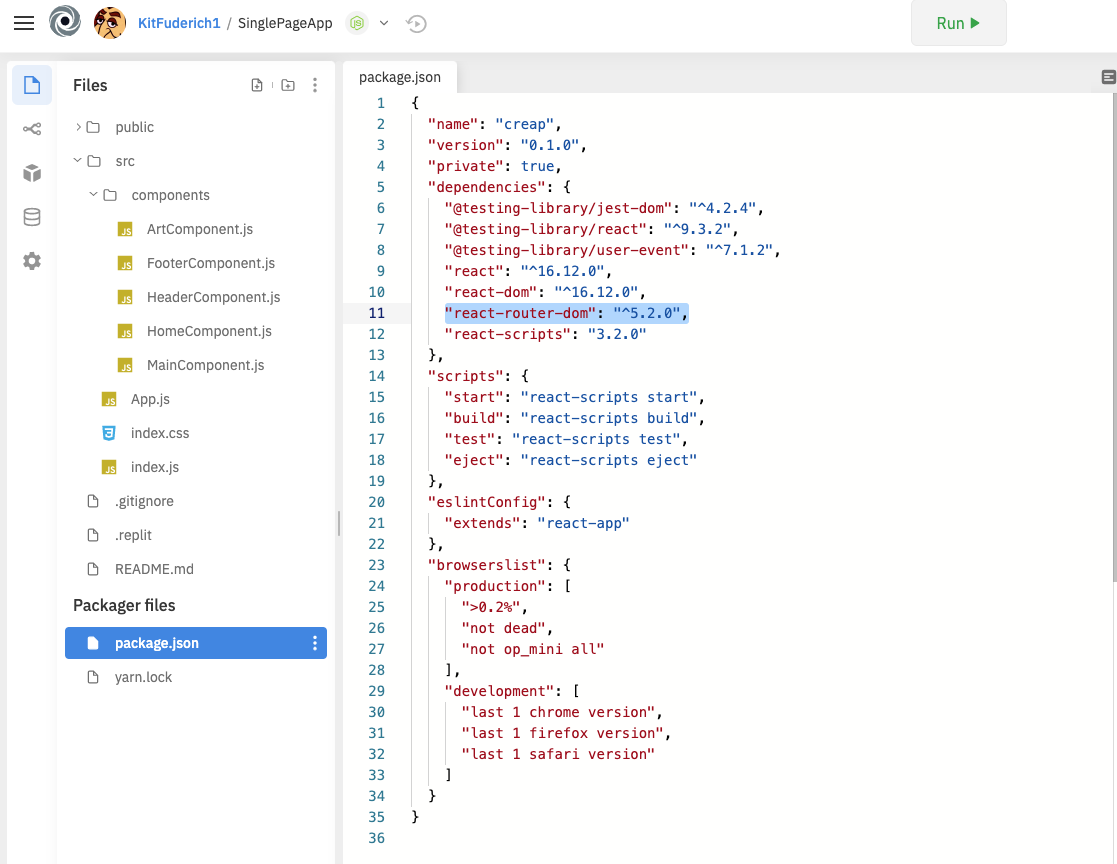Collapse the src folder chevron
This screenshot has width=1117, height=864.
pyautogui.click(x=78, y=161)
